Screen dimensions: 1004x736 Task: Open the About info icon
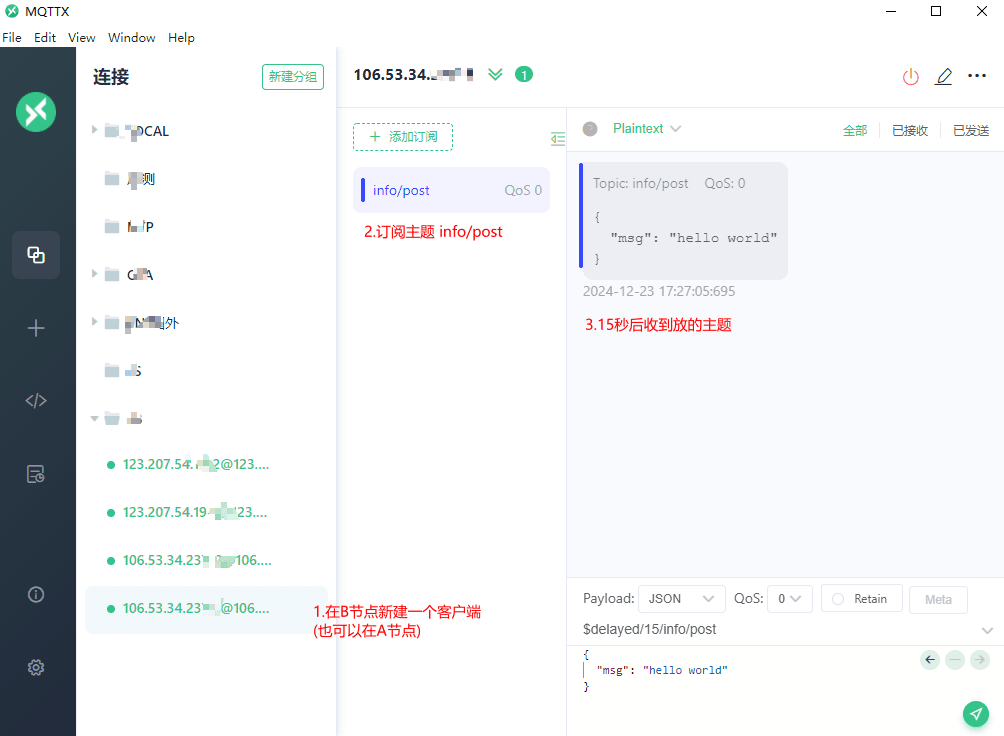(x=36, y=594)
